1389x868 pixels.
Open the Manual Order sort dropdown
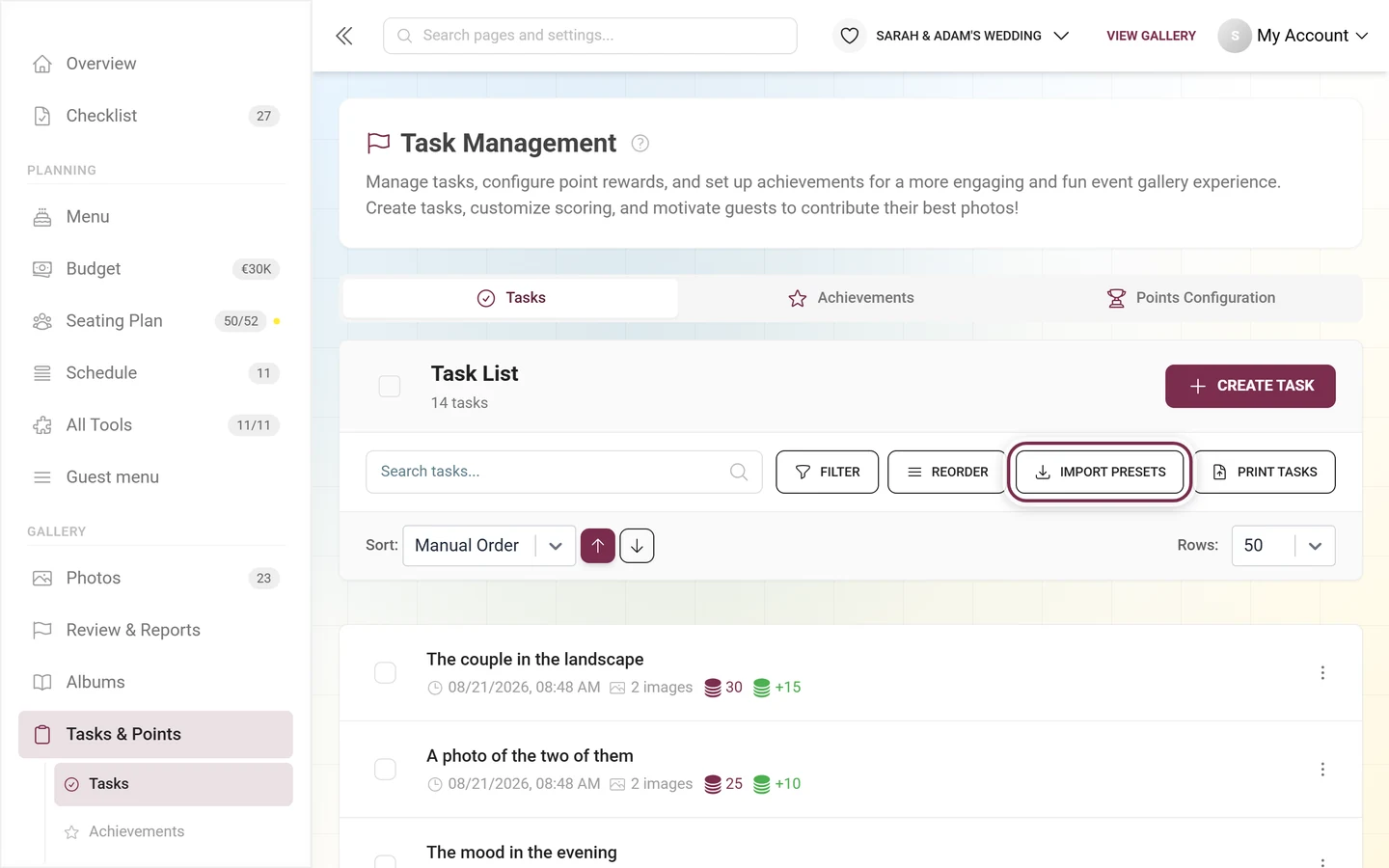click(489, 546)
